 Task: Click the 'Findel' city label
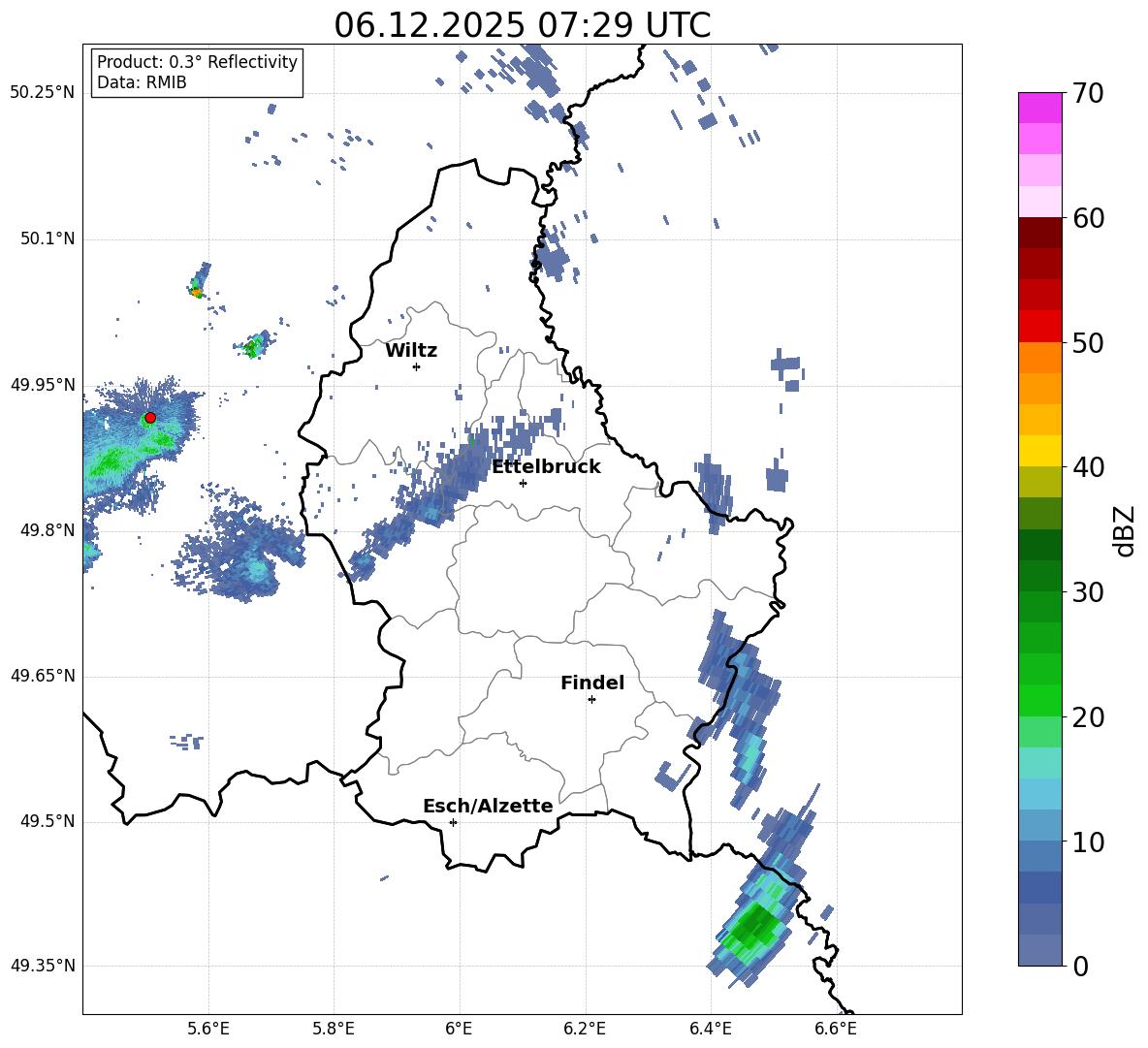[x=592, y=683]
